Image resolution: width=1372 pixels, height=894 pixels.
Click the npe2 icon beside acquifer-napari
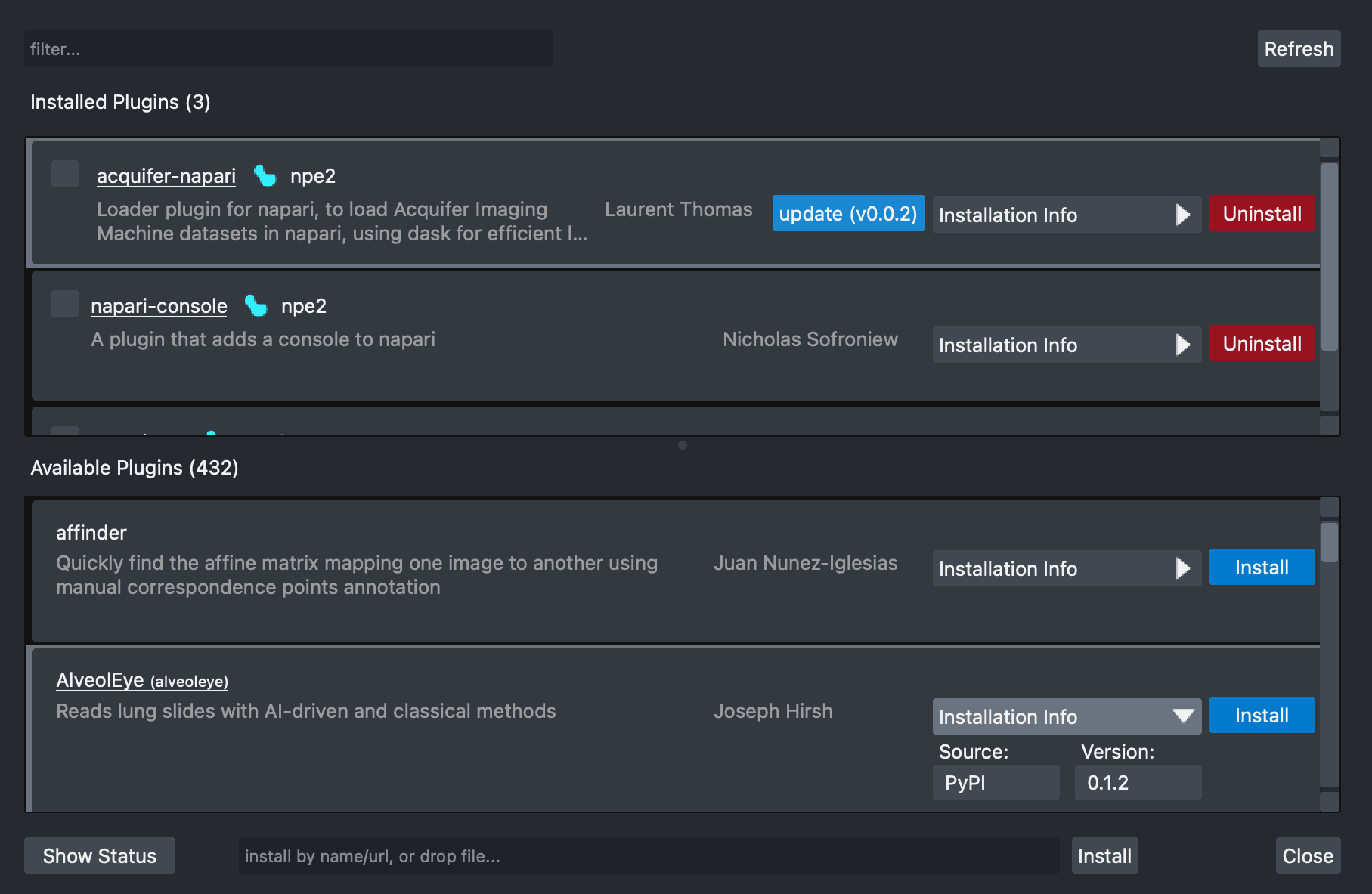coord(263,176)
